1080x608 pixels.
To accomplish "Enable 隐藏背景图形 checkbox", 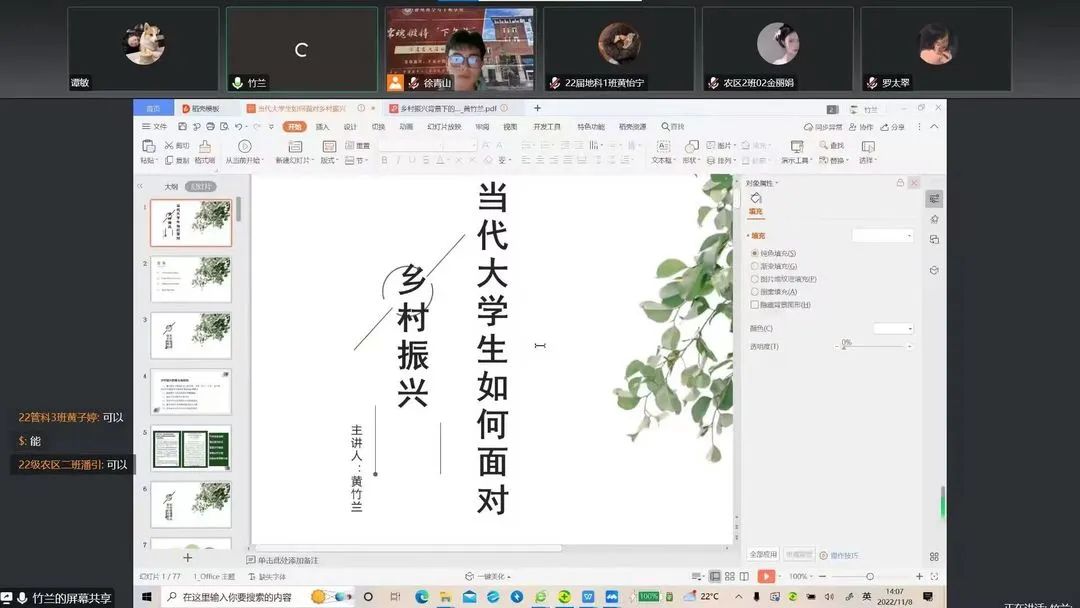I will coord(755,305).
